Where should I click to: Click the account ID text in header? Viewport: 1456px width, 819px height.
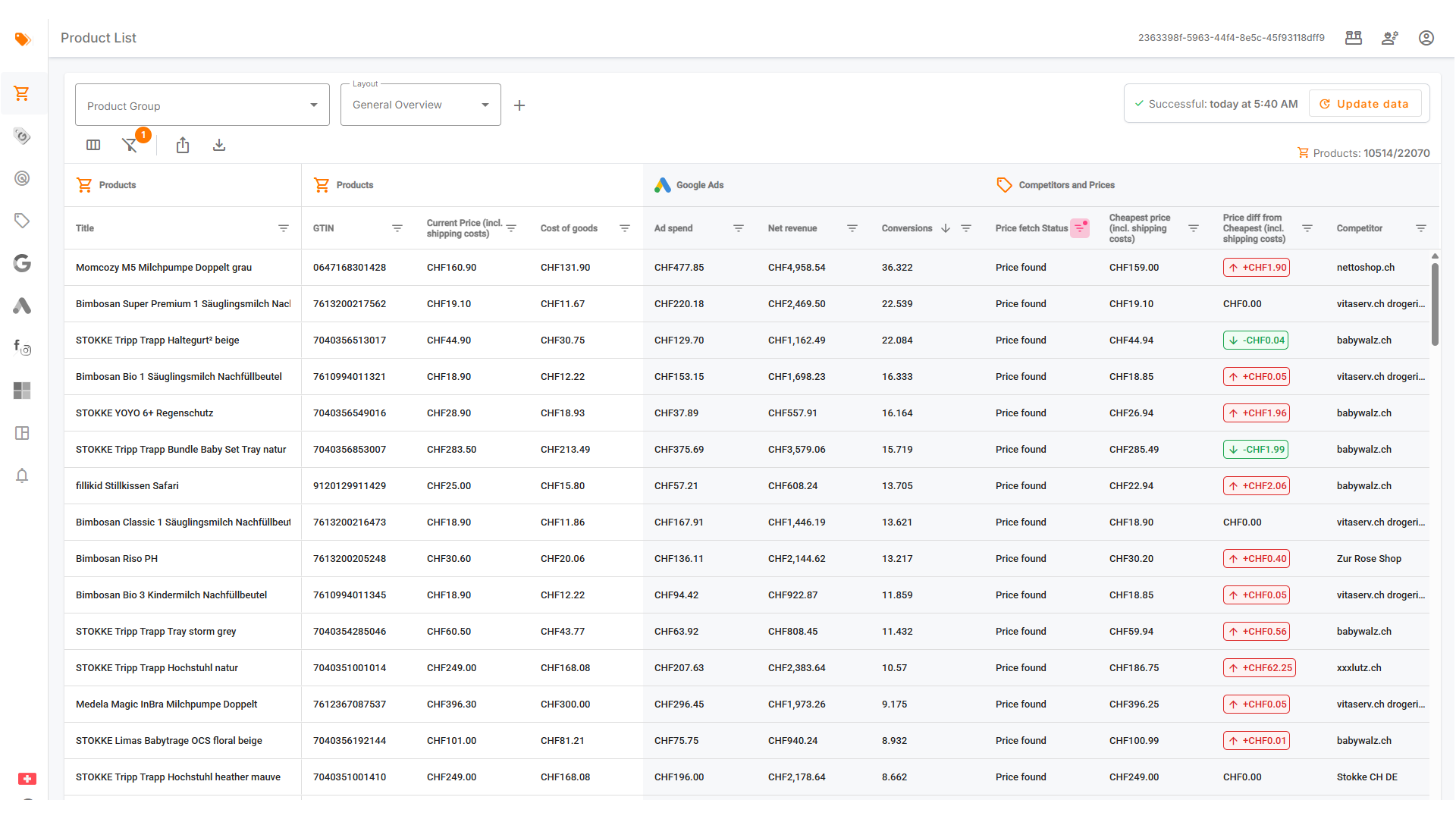click(x=1232, y=38)
